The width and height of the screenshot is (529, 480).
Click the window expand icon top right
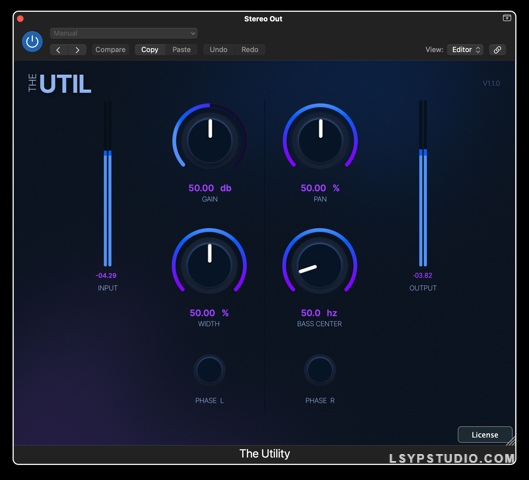pyautogui.click(x=507, y=18)
